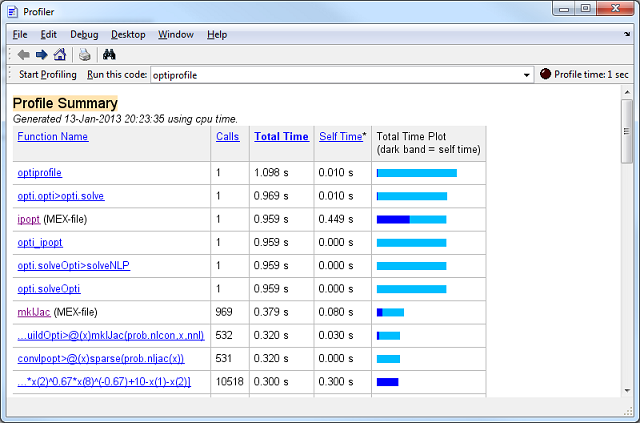Maximize the Profiler window
The height and width of the screenshot is (423, 640).
586,9
